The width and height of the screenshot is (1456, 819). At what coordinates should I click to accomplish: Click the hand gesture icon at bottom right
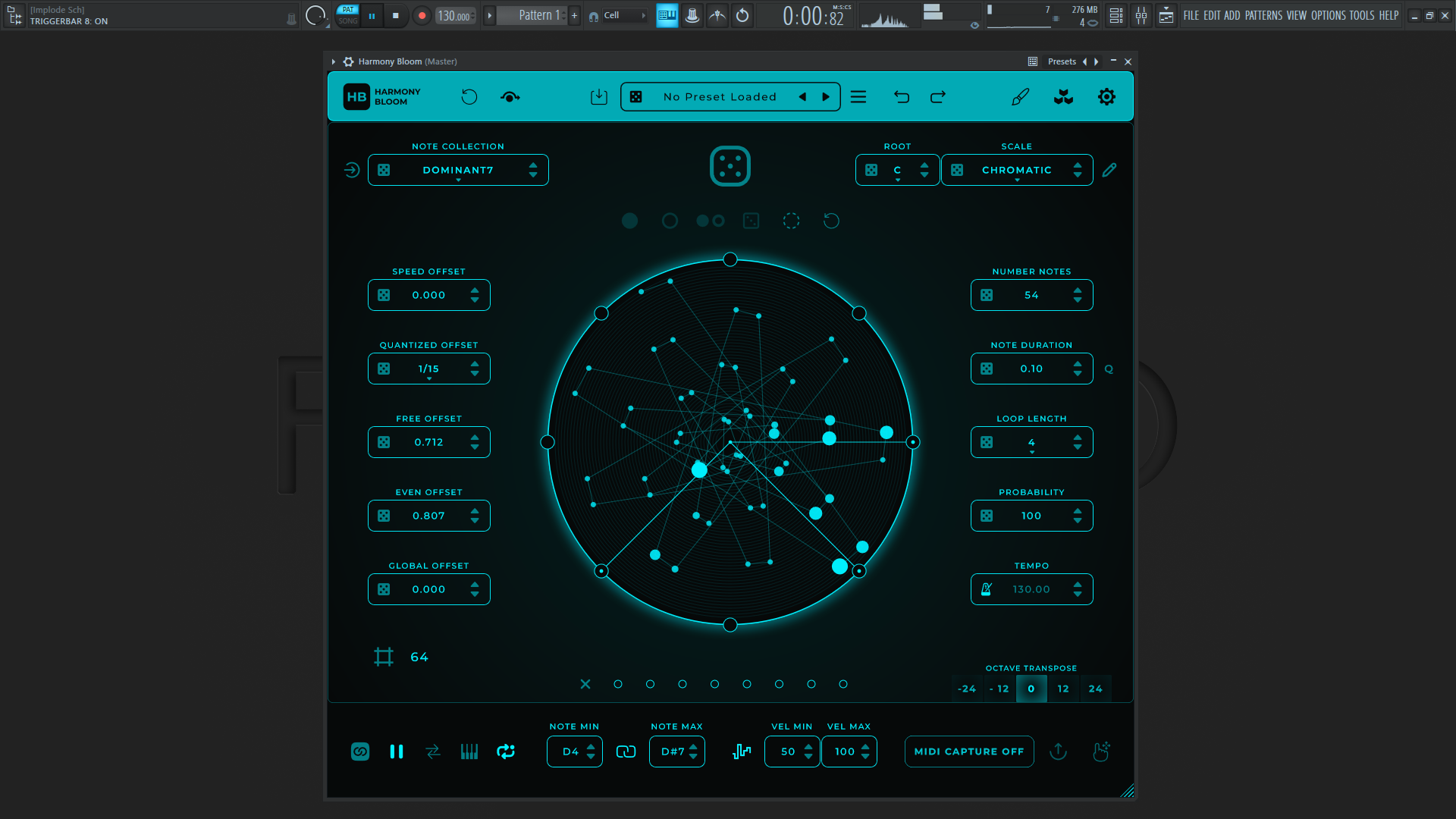pos(1101,752)
